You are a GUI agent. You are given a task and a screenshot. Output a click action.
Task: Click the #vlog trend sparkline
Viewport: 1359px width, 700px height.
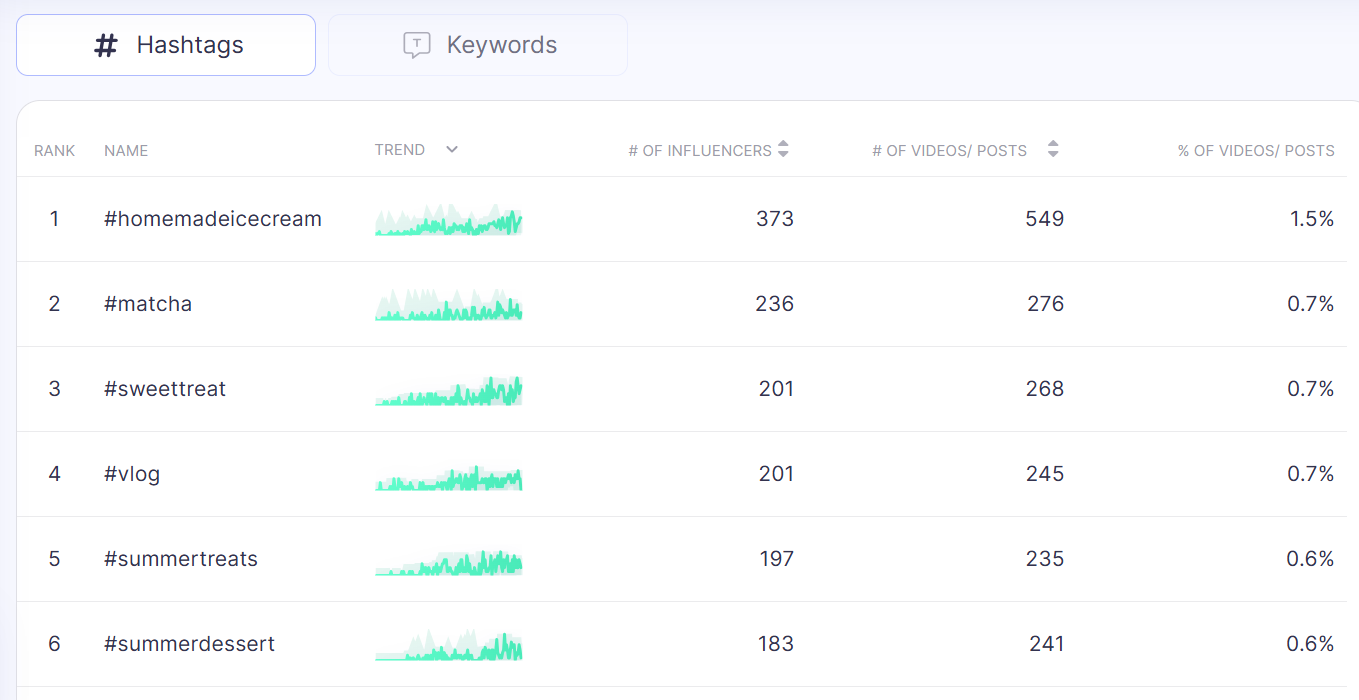pyautogui.click(x=448, y=476)
